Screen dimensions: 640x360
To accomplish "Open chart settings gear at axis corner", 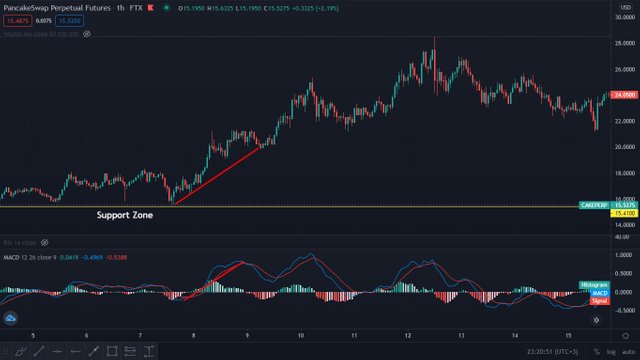I will (626, 336).
